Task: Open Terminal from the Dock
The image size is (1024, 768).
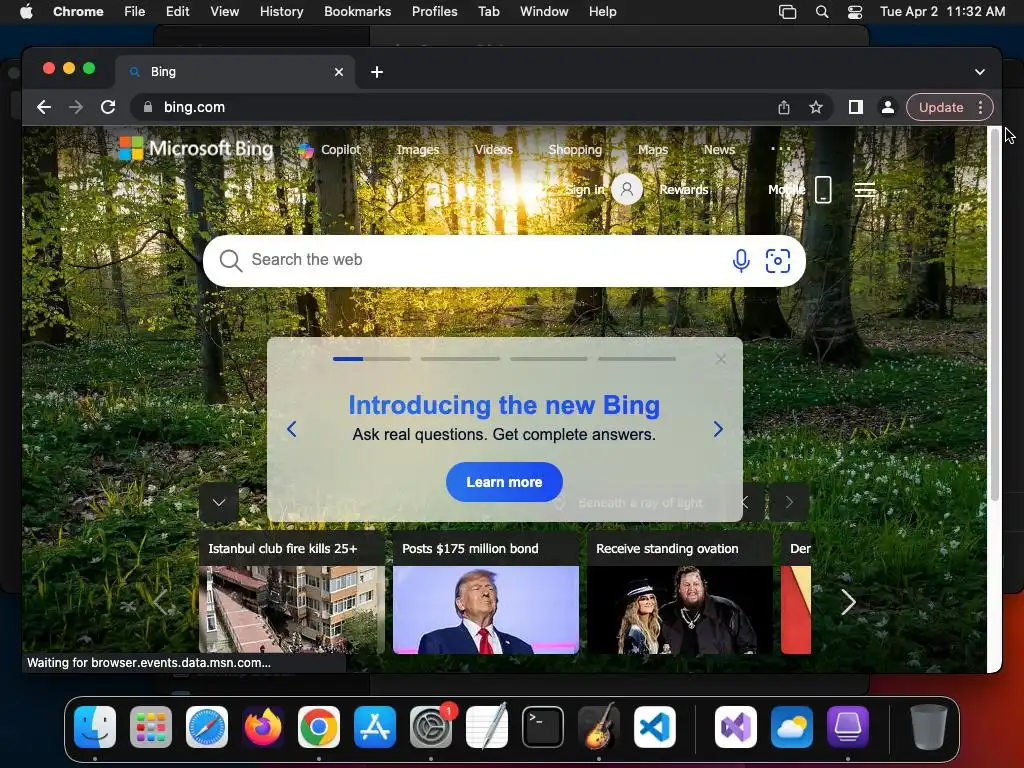Action: 543,727
